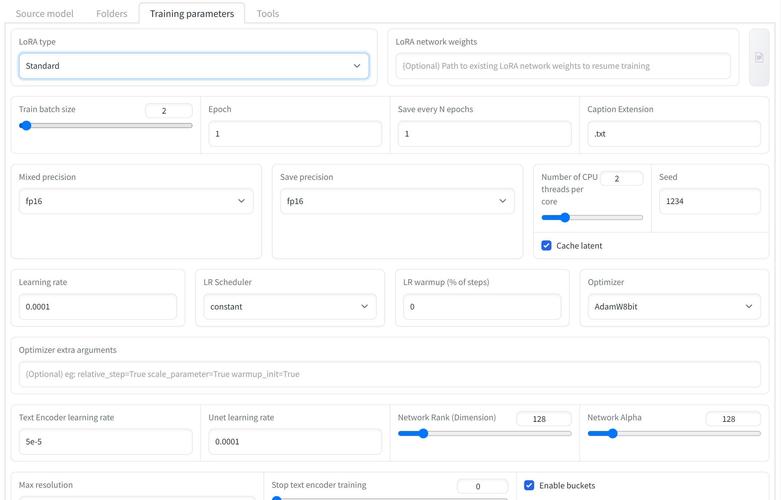Click the Caption Extension text box

674,134
